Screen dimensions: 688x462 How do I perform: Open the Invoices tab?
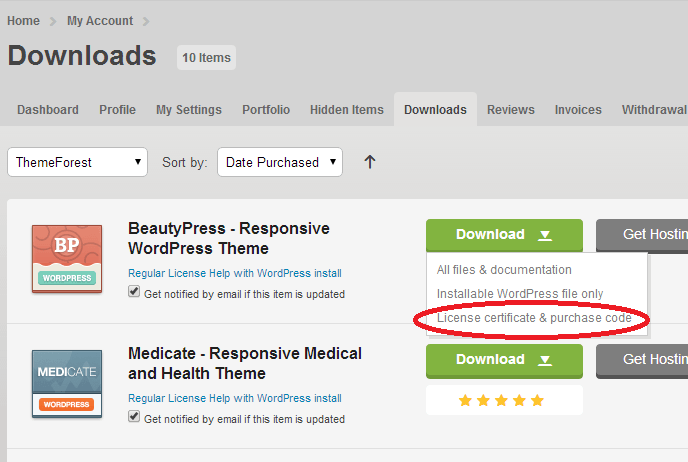(578, 110)
